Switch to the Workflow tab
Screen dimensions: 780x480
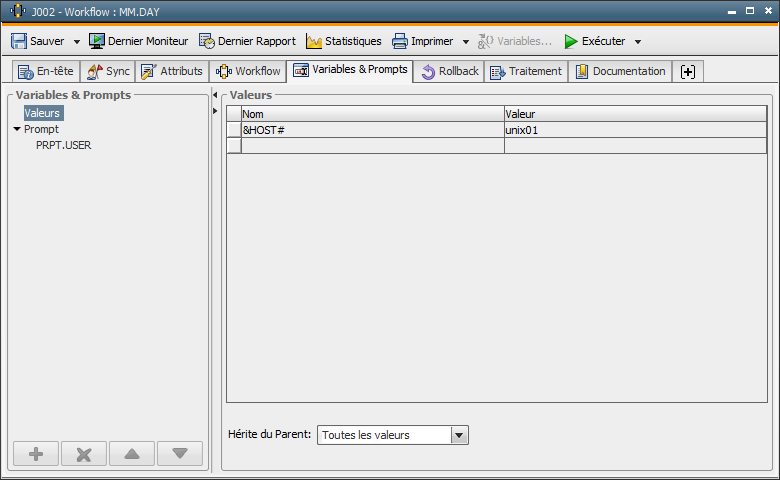click(x=248, y=72)
